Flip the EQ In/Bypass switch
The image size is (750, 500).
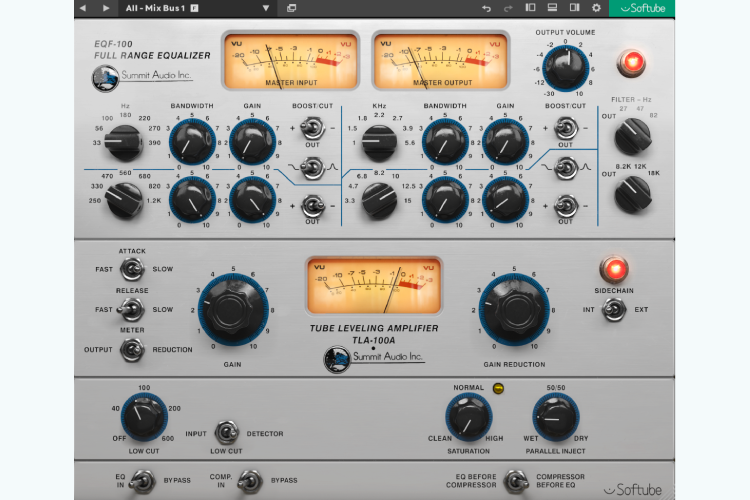(x=143, y=480)
